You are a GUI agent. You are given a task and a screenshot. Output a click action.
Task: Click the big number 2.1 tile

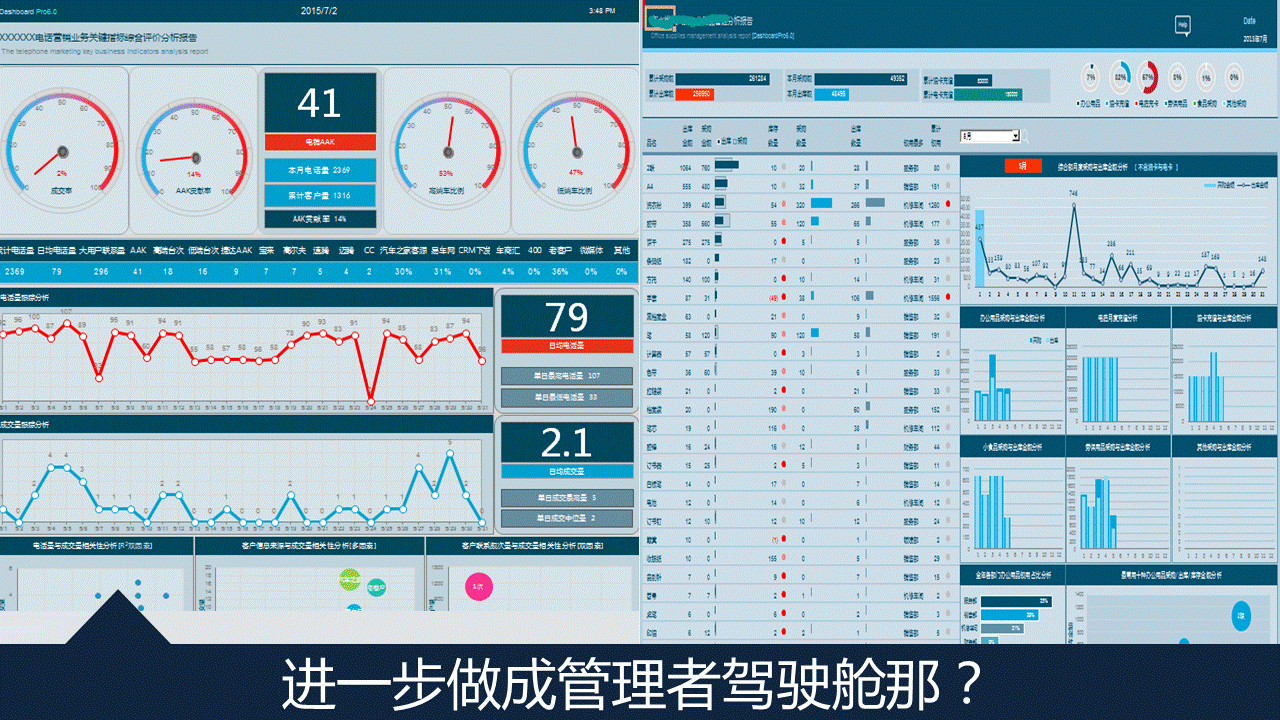point(567,443)
